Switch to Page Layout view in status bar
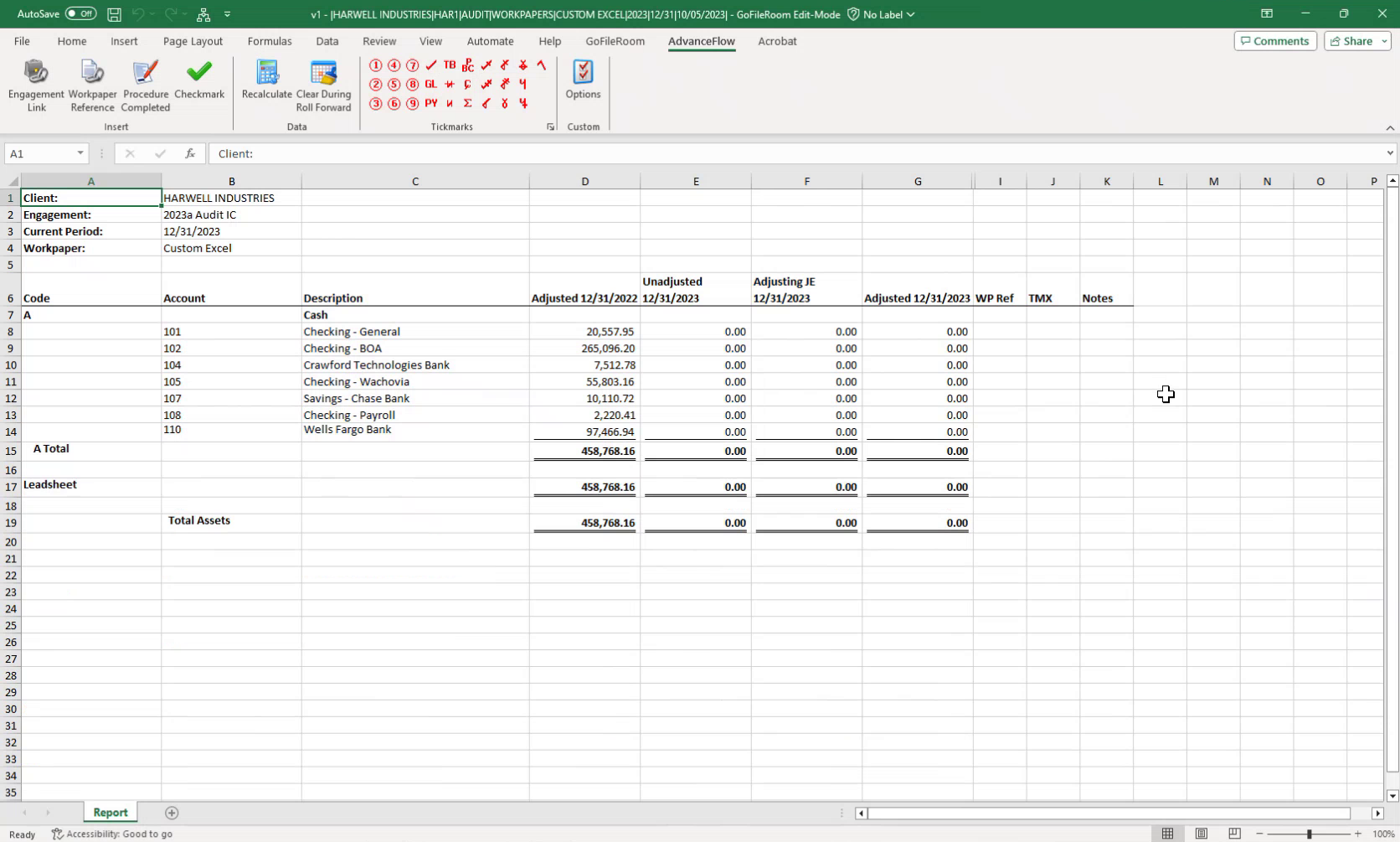The height and width of the screenshot is (842, 1400). coord(1201,834)
